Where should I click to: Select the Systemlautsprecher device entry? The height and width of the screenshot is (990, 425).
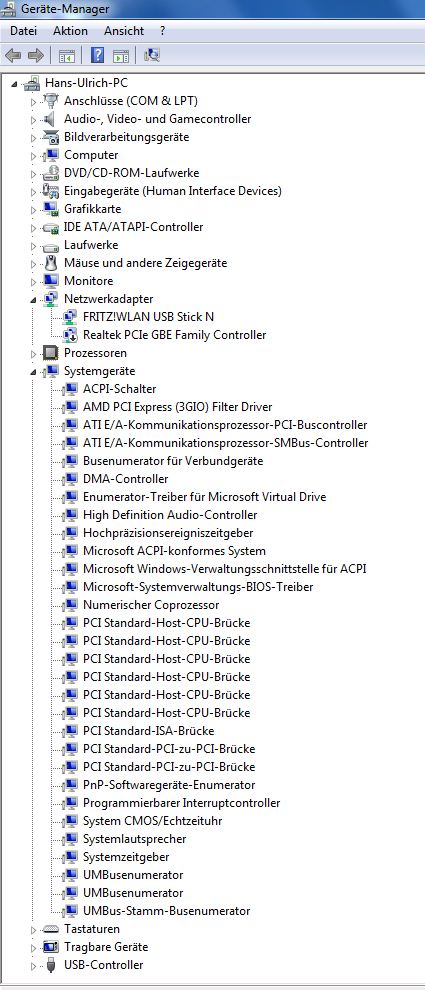tap(135, 839)
